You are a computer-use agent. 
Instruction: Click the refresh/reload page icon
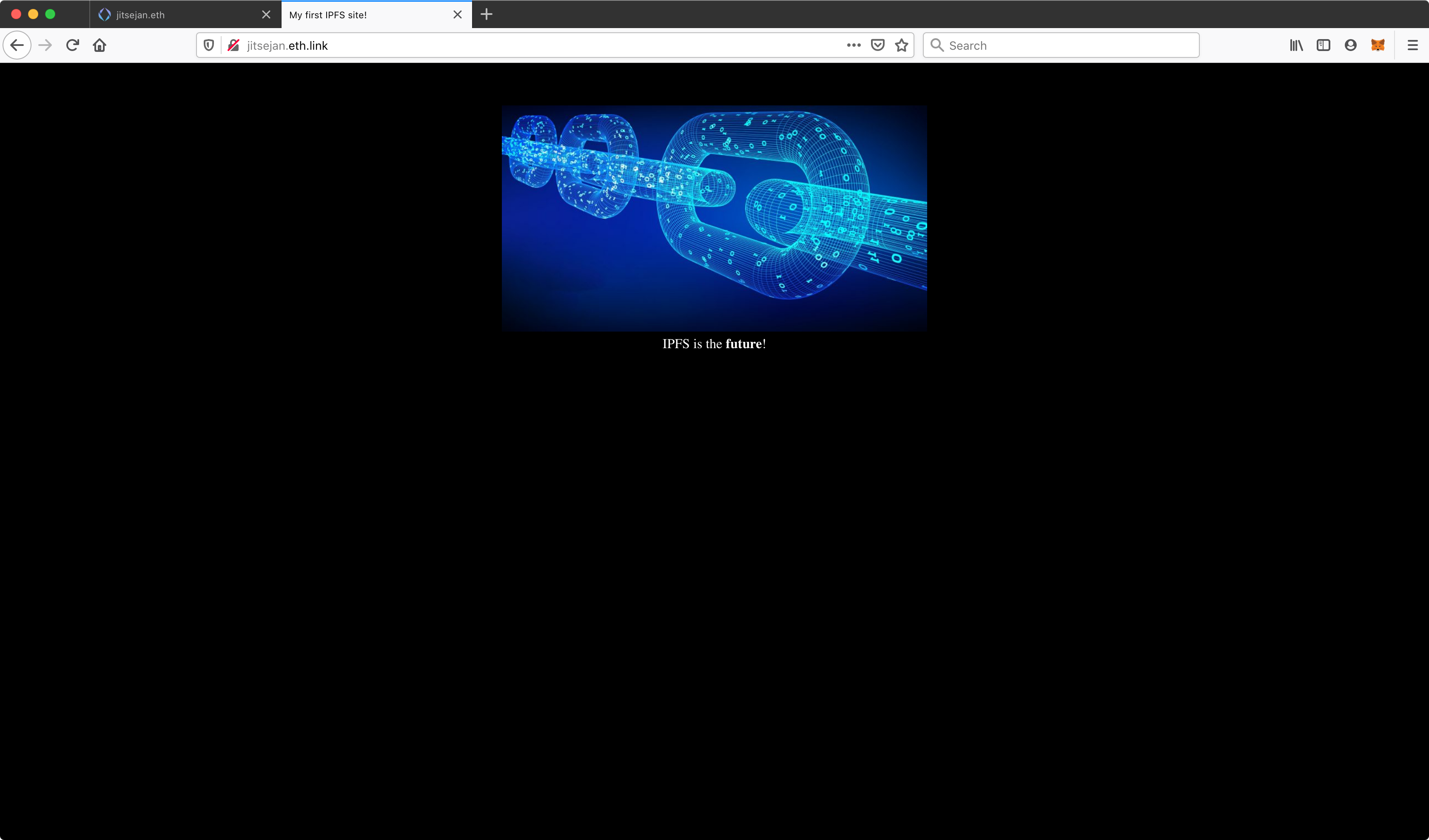click(72, 45)
